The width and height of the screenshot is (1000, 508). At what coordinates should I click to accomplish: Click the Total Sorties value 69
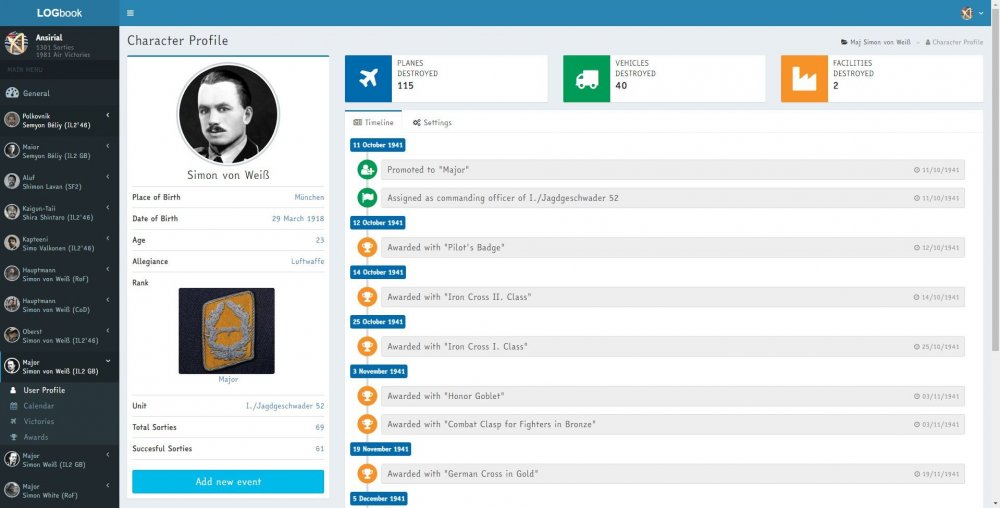click(320, 428)
